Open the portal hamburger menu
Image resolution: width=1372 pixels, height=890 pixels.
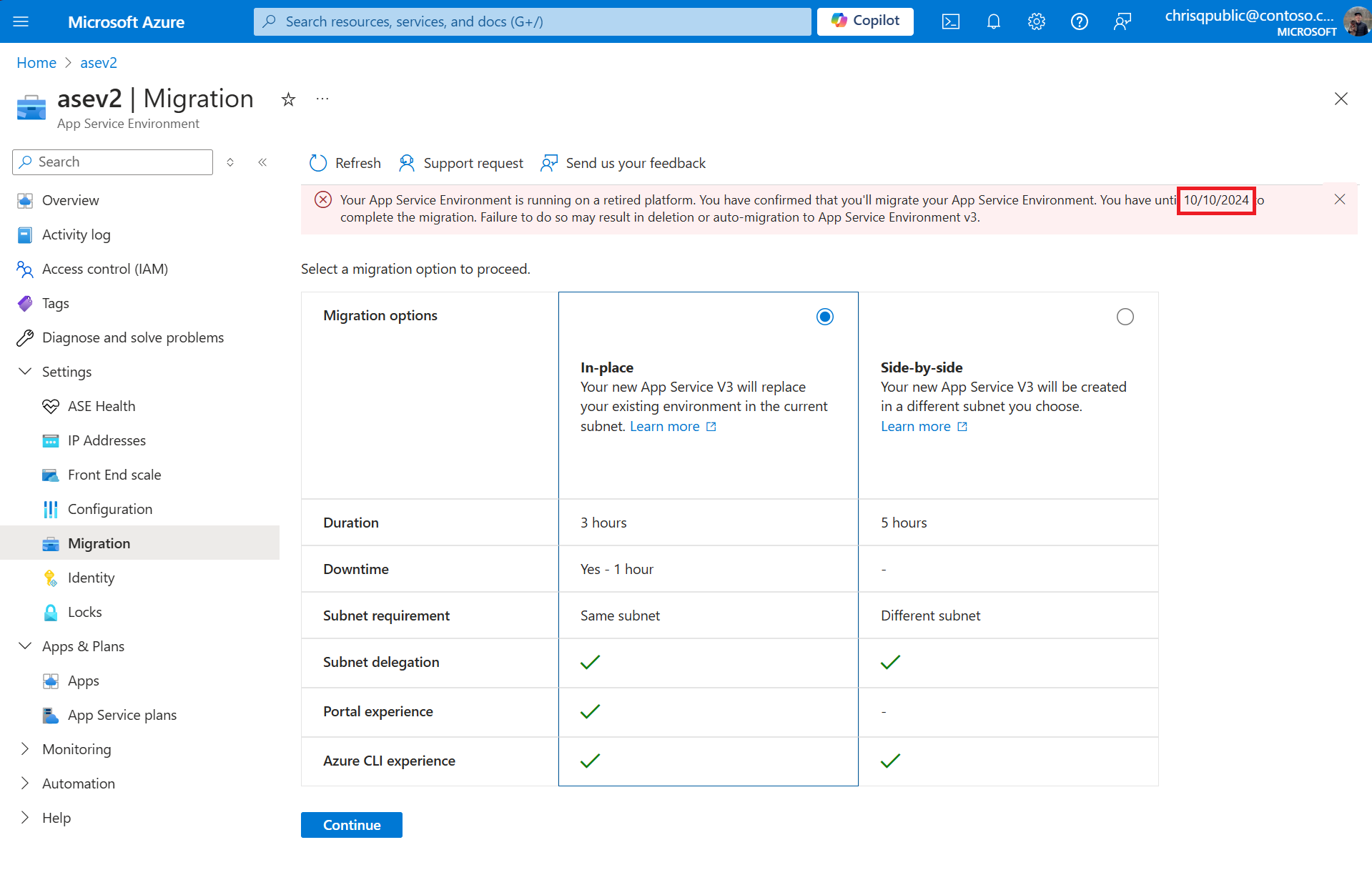click(21, 21)
